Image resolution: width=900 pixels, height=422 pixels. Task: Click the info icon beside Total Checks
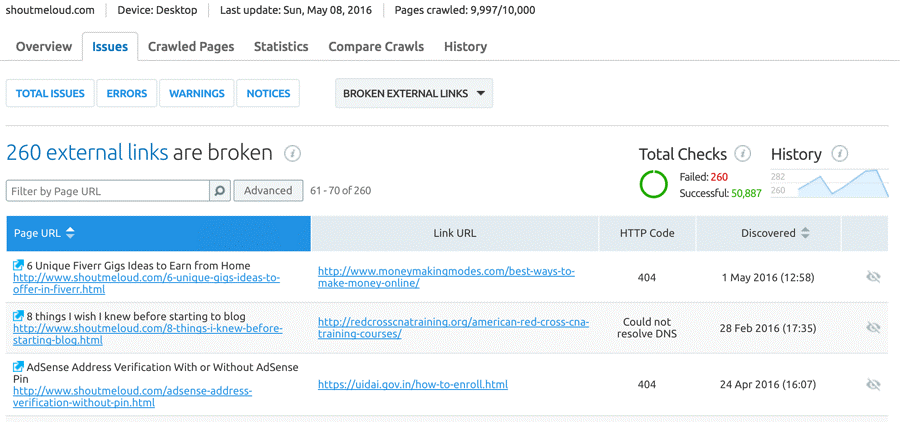743,153
